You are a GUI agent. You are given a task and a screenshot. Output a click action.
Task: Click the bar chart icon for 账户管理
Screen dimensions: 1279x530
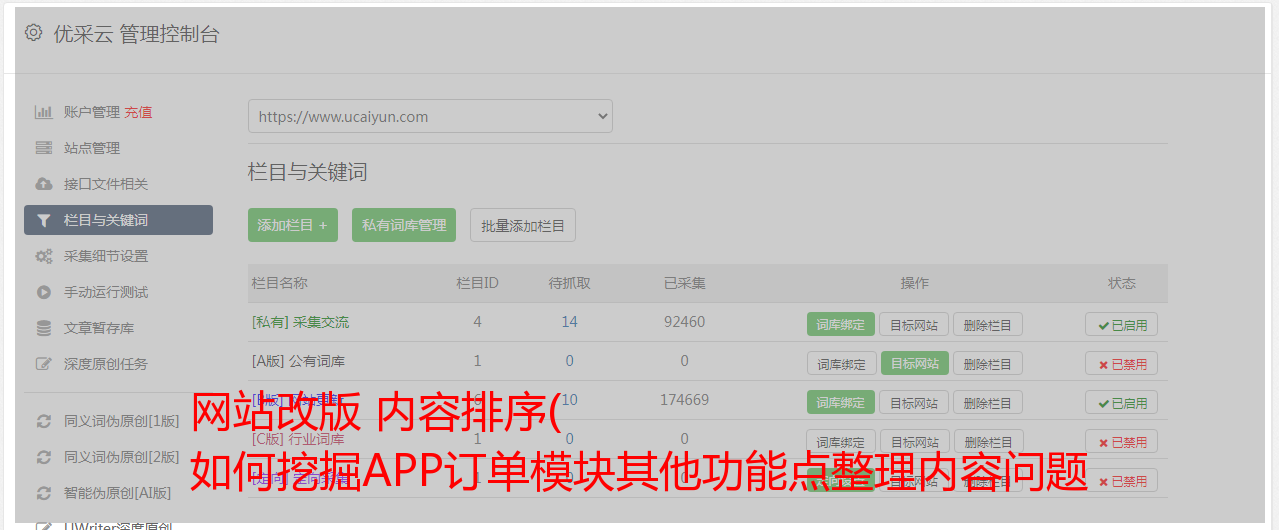pos(43,112)
